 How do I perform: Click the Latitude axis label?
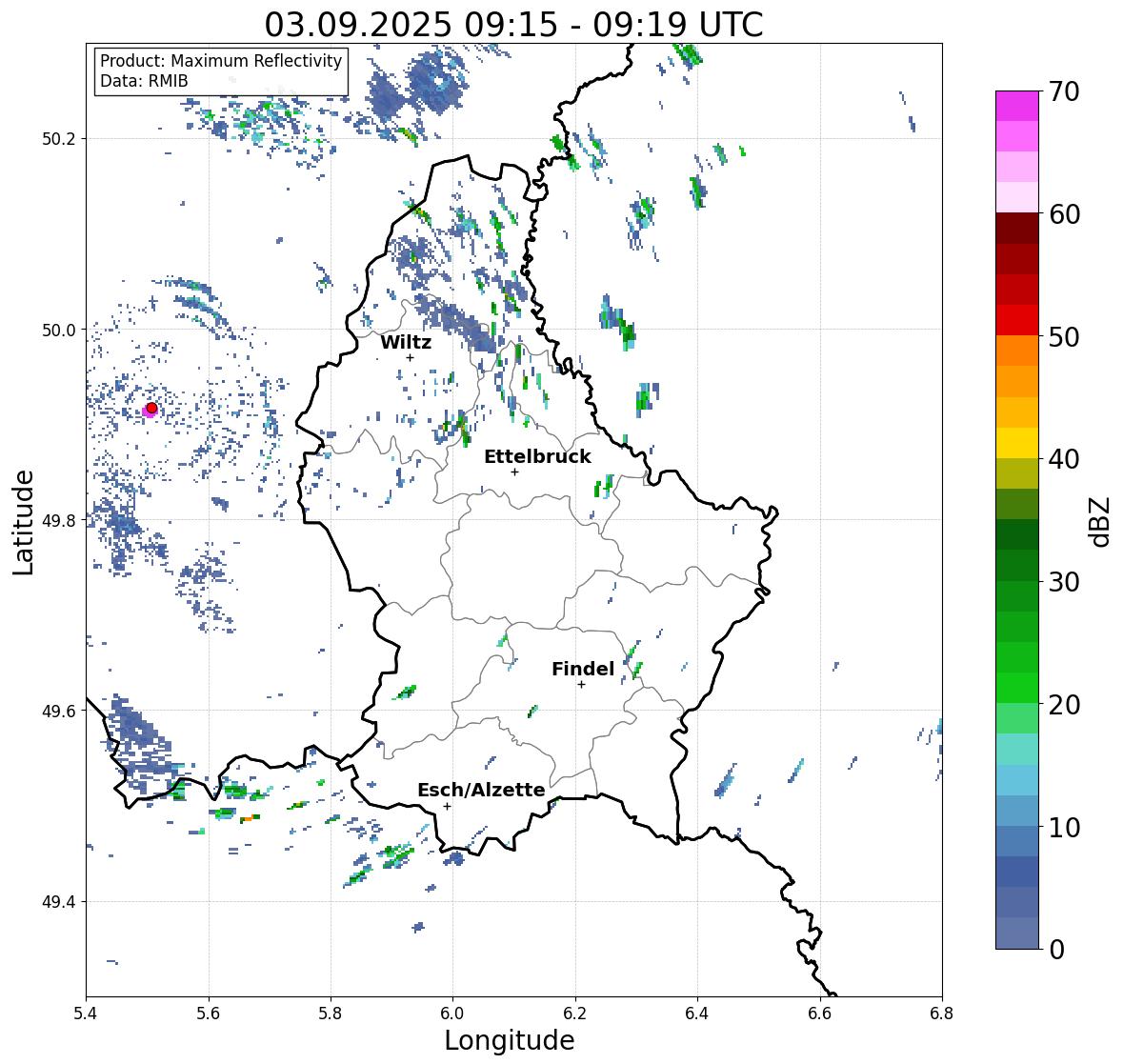coord(23,522)
